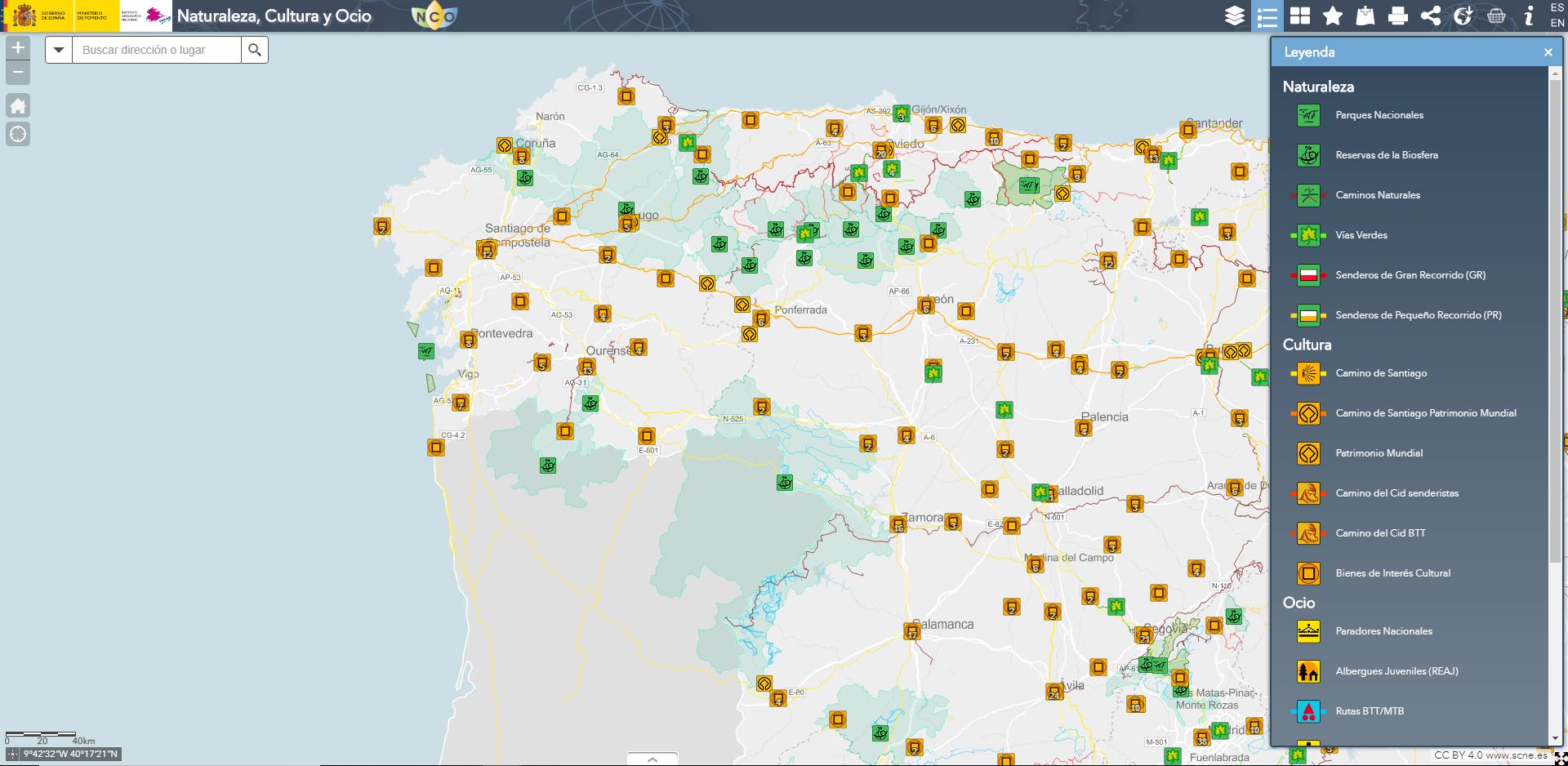Expand the search source dropdown arrow
The height and width of the screenshot is (766, 1568).
click(x=59, y=50)
